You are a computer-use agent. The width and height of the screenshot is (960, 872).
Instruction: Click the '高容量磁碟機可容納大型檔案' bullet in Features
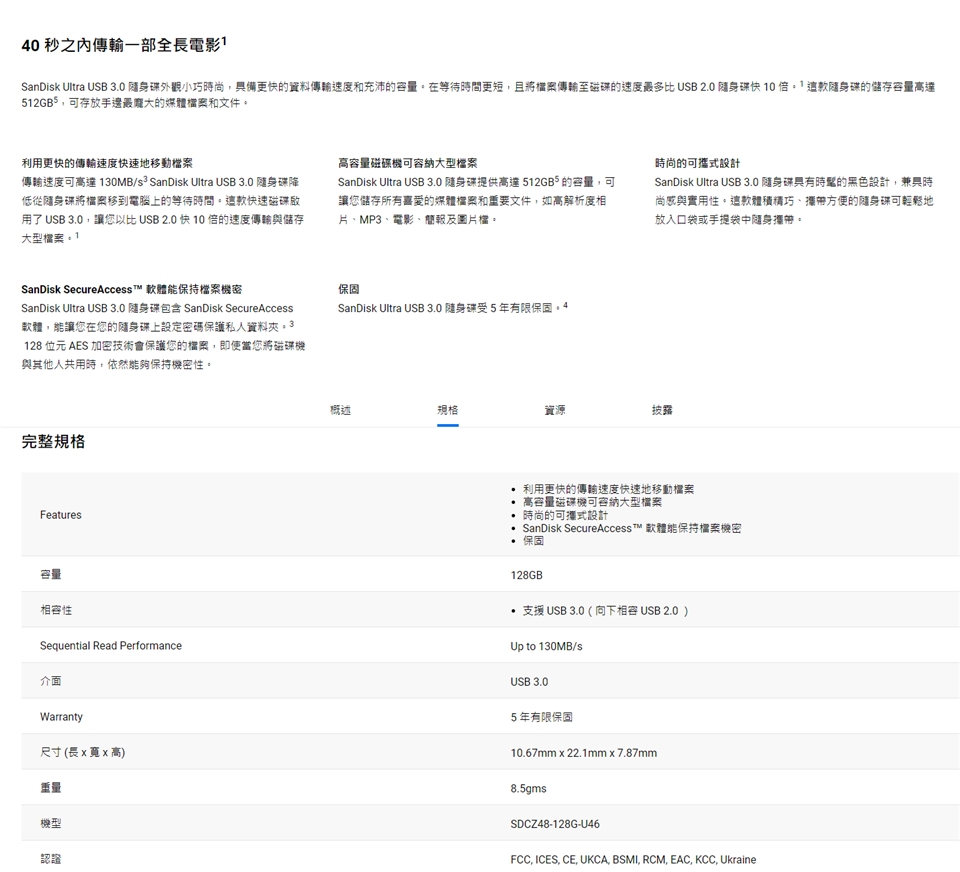(592, 502)
